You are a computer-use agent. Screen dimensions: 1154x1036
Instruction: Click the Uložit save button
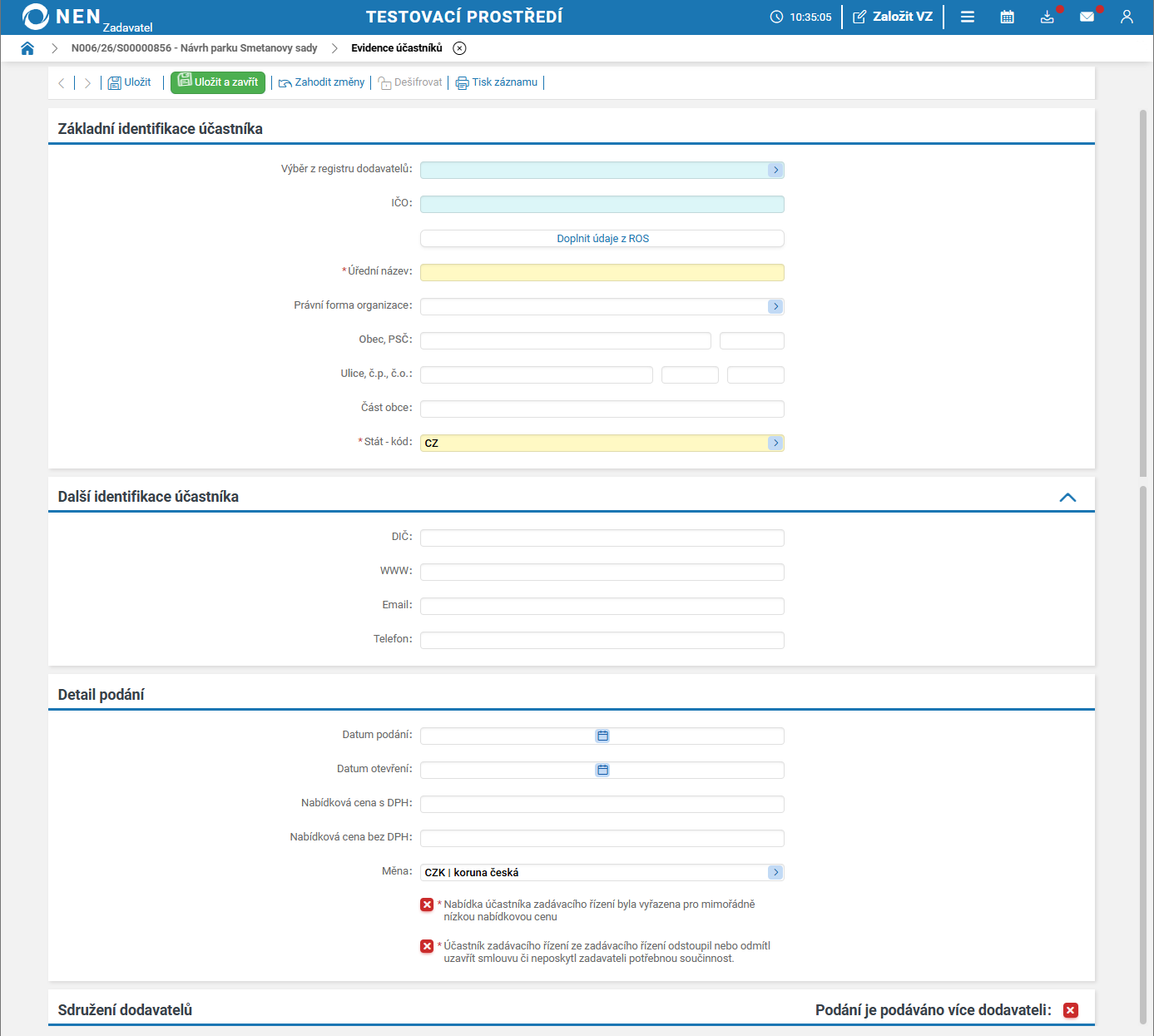click(x=130, y=82)
